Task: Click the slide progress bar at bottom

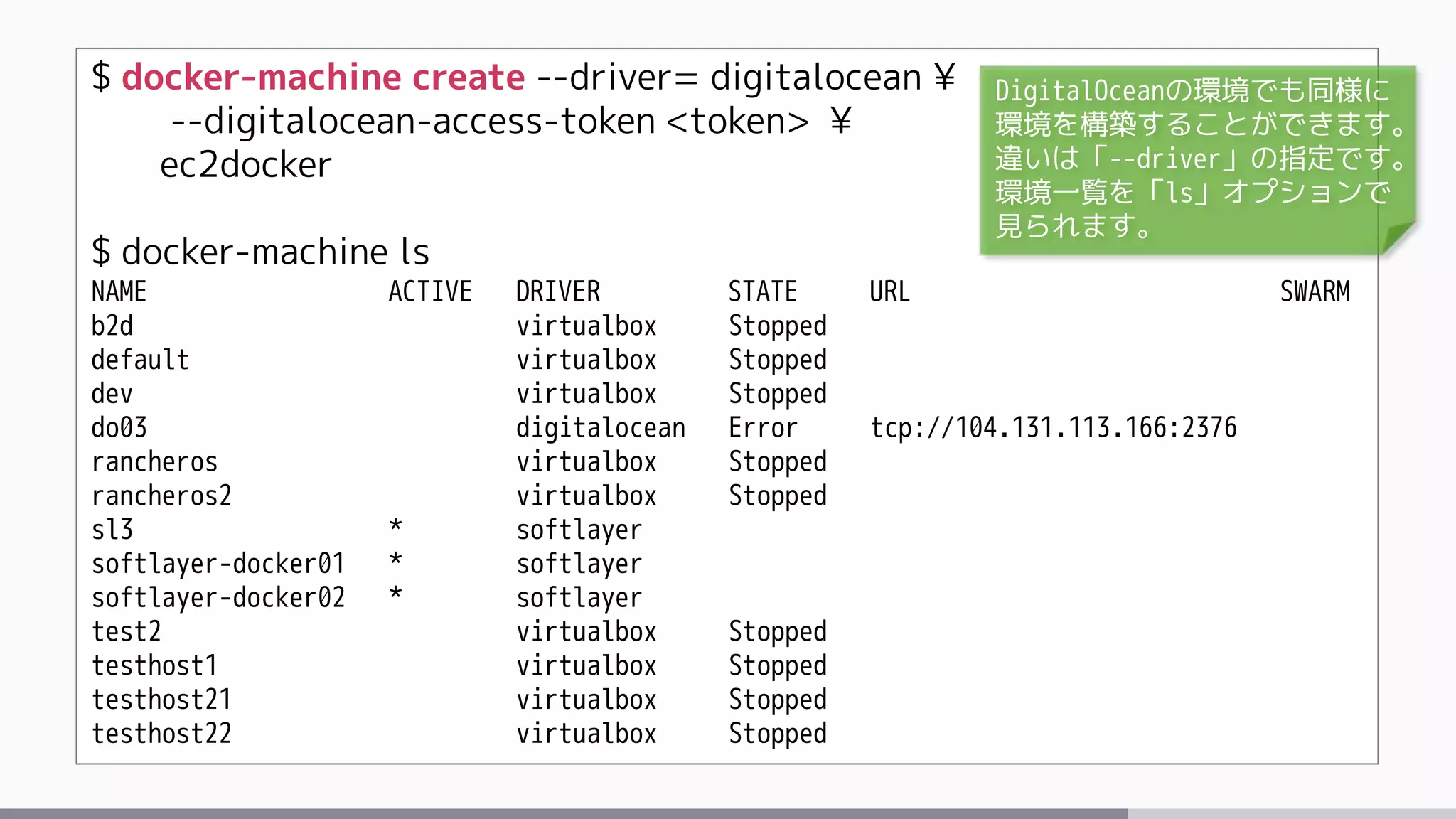Action: coord(728,813)
